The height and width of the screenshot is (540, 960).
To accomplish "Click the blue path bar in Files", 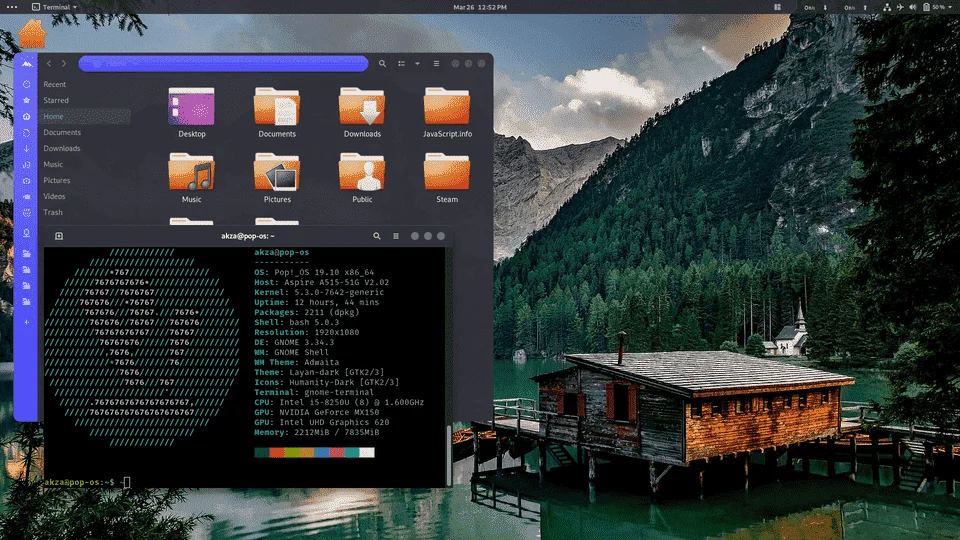I will pos(223,63).
